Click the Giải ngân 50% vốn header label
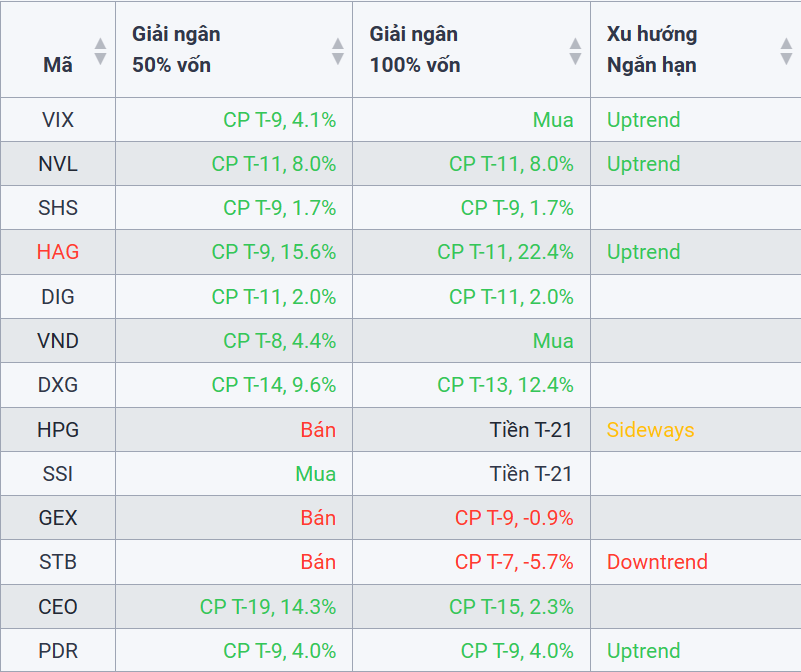Image resolution: width=801 pixels, height=672 pixels. [176, 49]
